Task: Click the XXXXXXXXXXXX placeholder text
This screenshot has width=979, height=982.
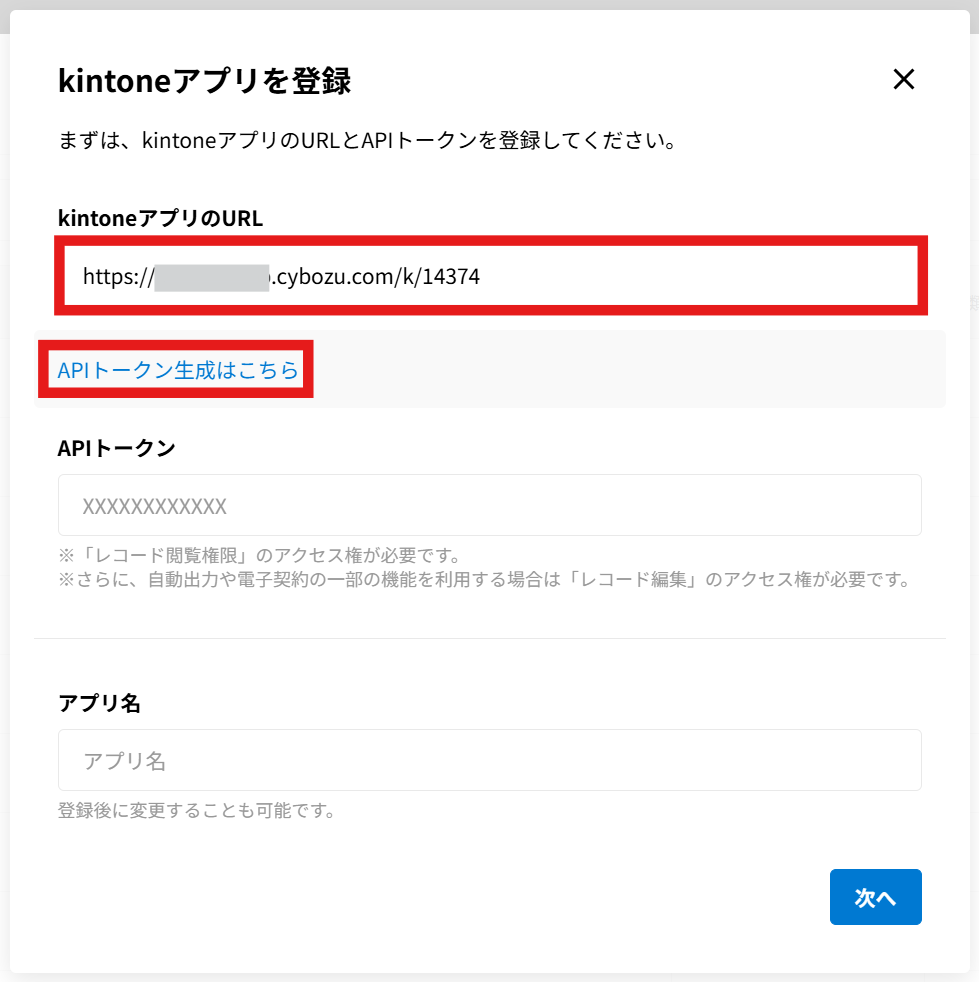Action: click(x=155, y=506)
